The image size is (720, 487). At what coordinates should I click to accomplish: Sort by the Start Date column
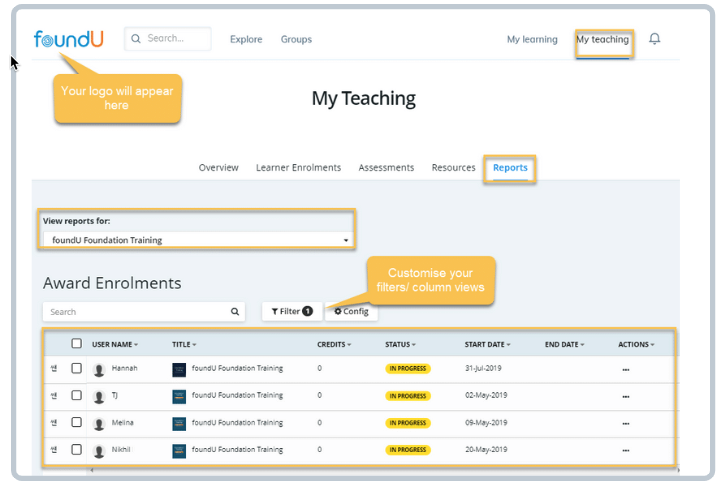tap(487, 345)
